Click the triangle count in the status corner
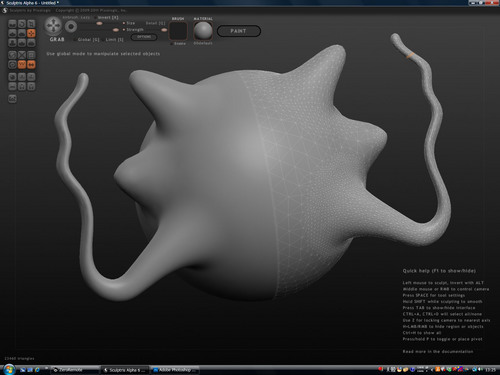Image resolution: width=500 pixels, height=375 pixels. coord(19,359)
